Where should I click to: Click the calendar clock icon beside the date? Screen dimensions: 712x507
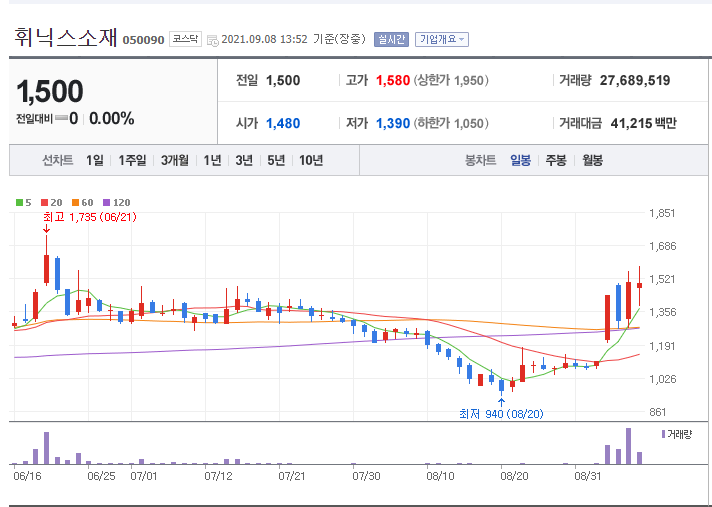pos(213,40)
